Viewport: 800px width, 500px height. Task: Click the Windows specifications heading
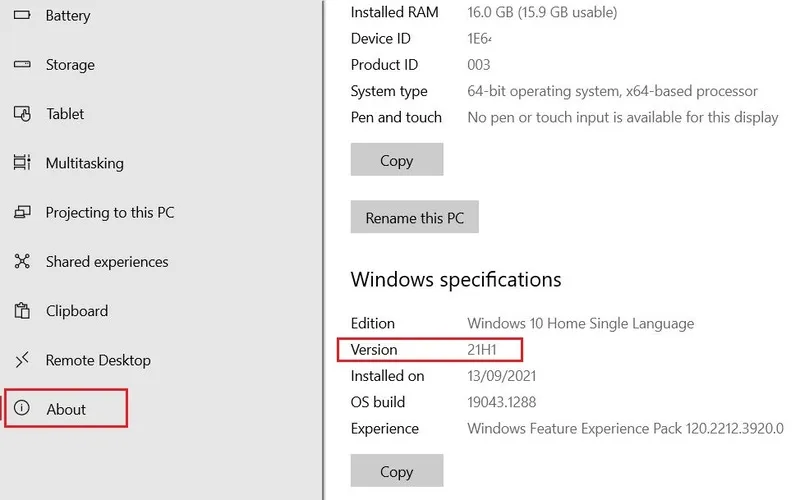click(456, 280)
